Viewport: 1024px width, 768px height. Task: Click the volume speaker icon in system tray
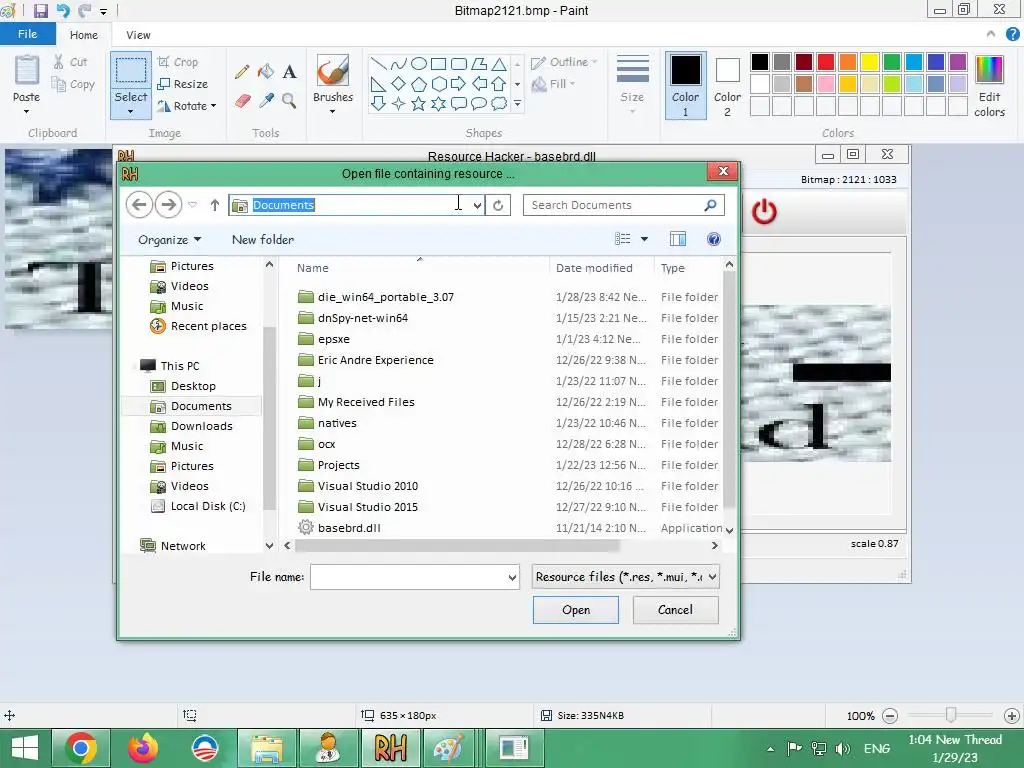click(x=843, y=748)
